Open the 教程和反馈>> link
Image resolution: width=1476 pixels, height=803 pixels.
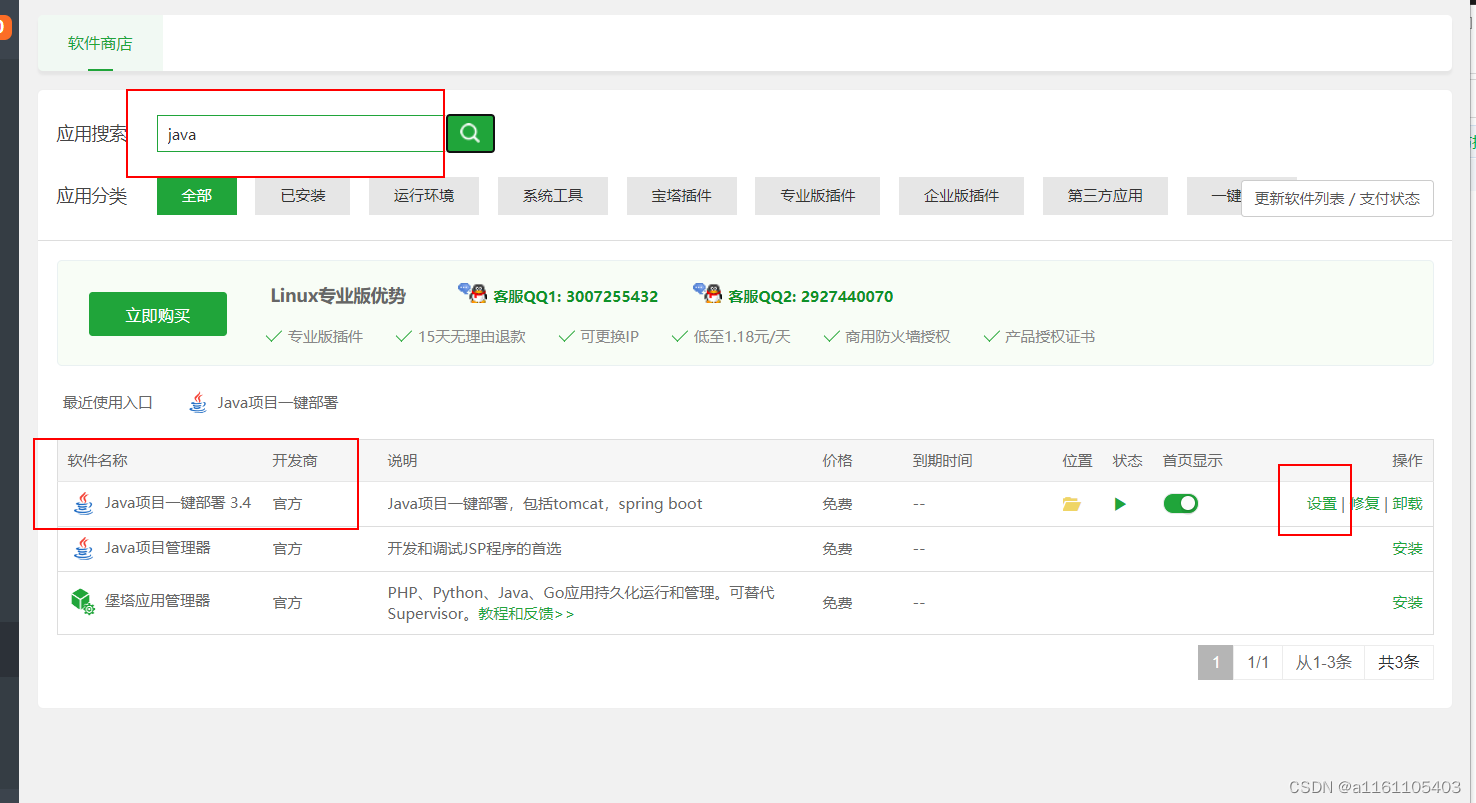pyautogui.click(x=526, y=613)
